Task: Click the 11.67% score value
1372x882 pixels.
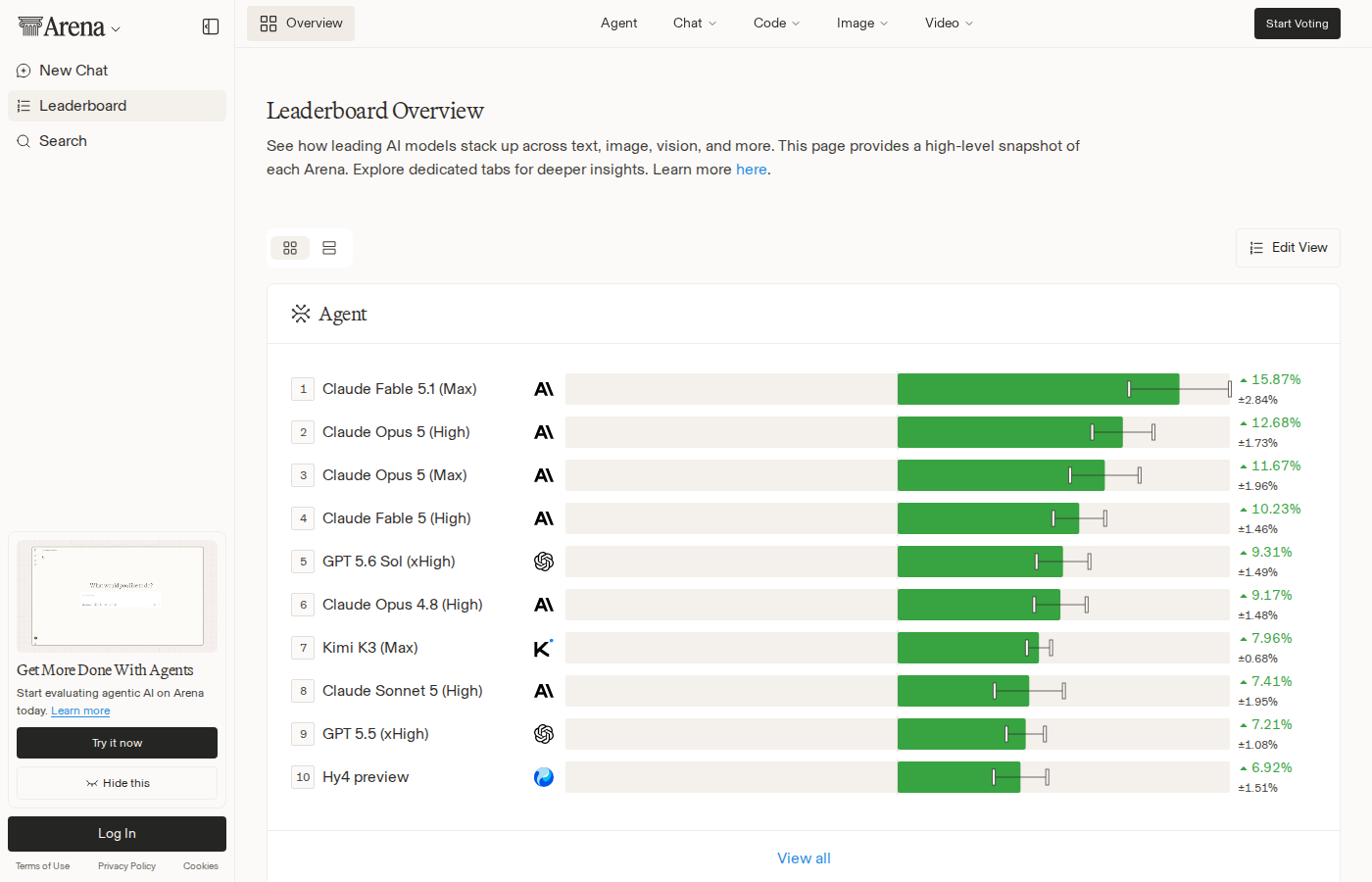Action: (x=1276, y=465)
